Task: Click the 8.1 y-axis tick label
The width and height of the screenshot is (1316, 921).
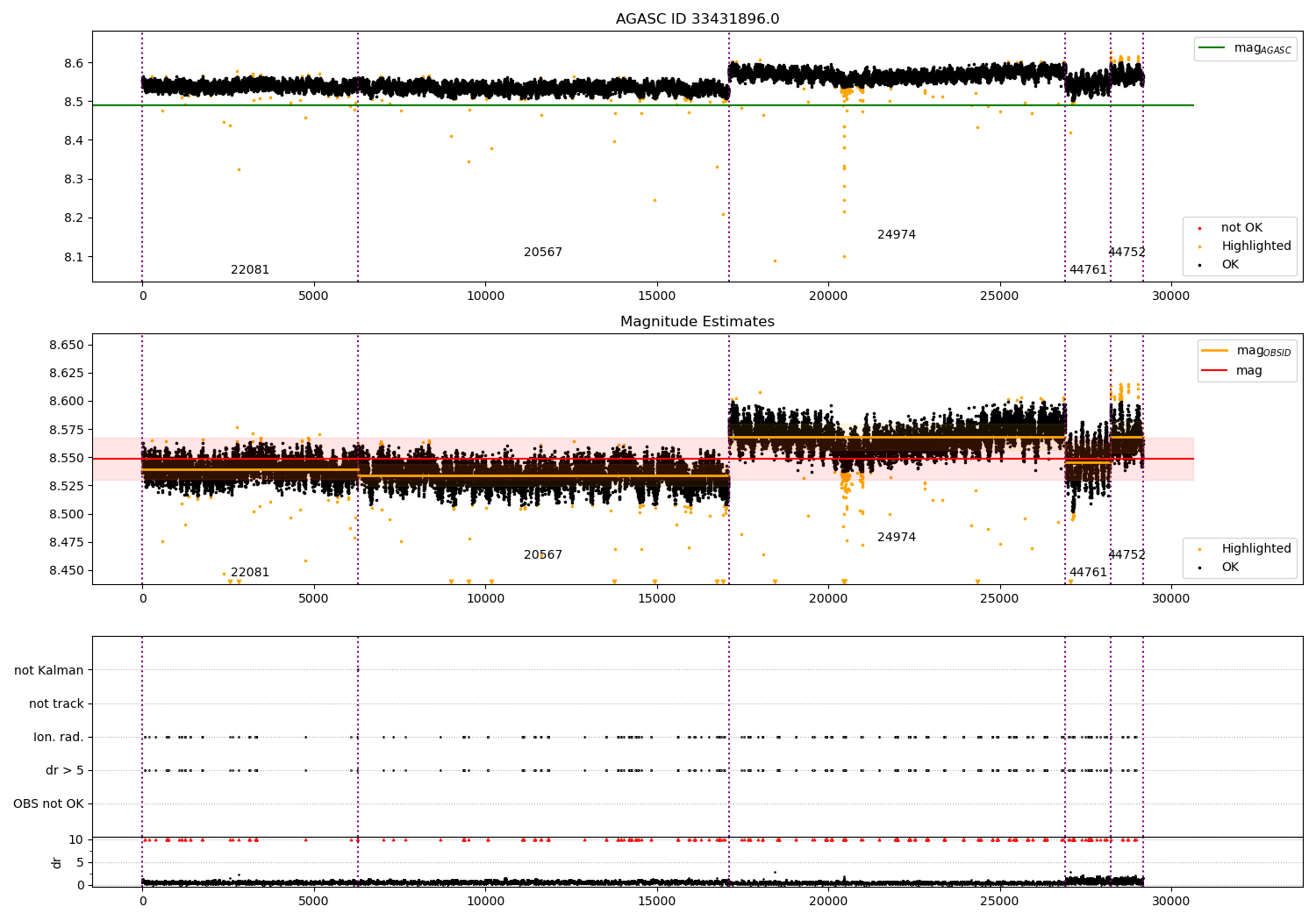Action: [x=74, y=258]
